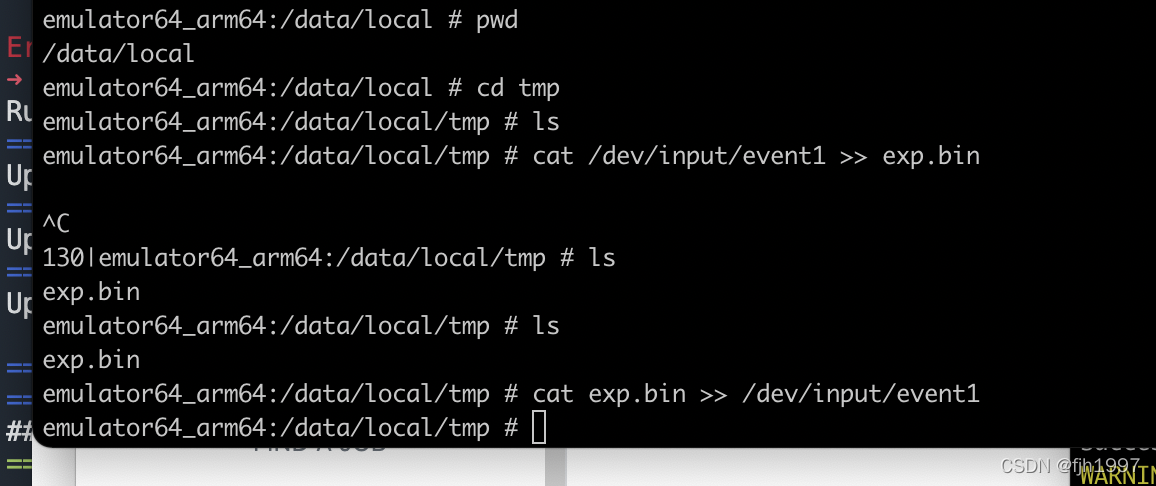Click the 130 exit code prefix

(63, 258)
